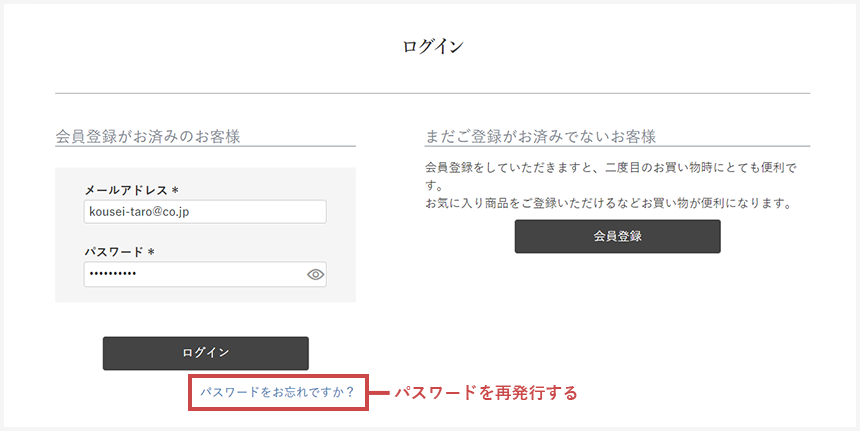This screenshot has width=860, height=431.
Task: Click the お気に入り商品をご登録 description line
Action: (x=608, y=204)
